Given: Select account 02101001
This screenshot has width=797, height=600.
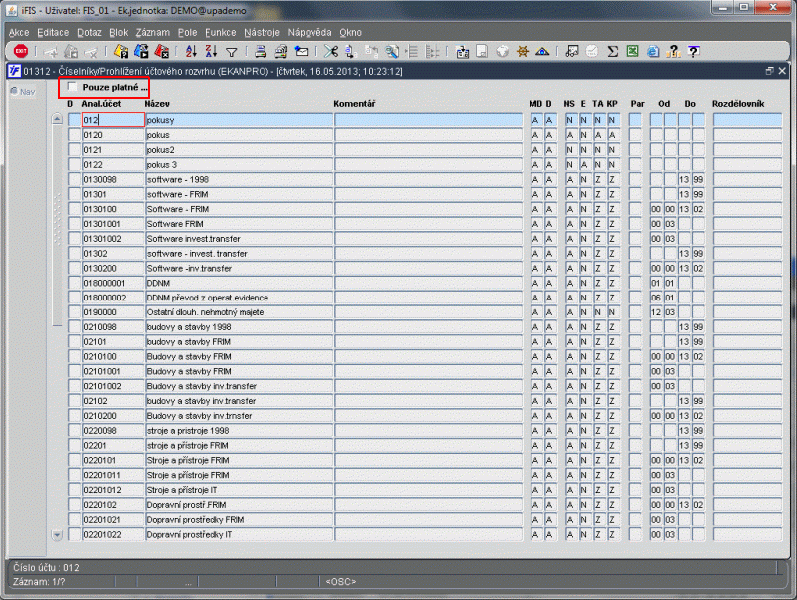Looking at the screenshot, I should click(113, 371).
